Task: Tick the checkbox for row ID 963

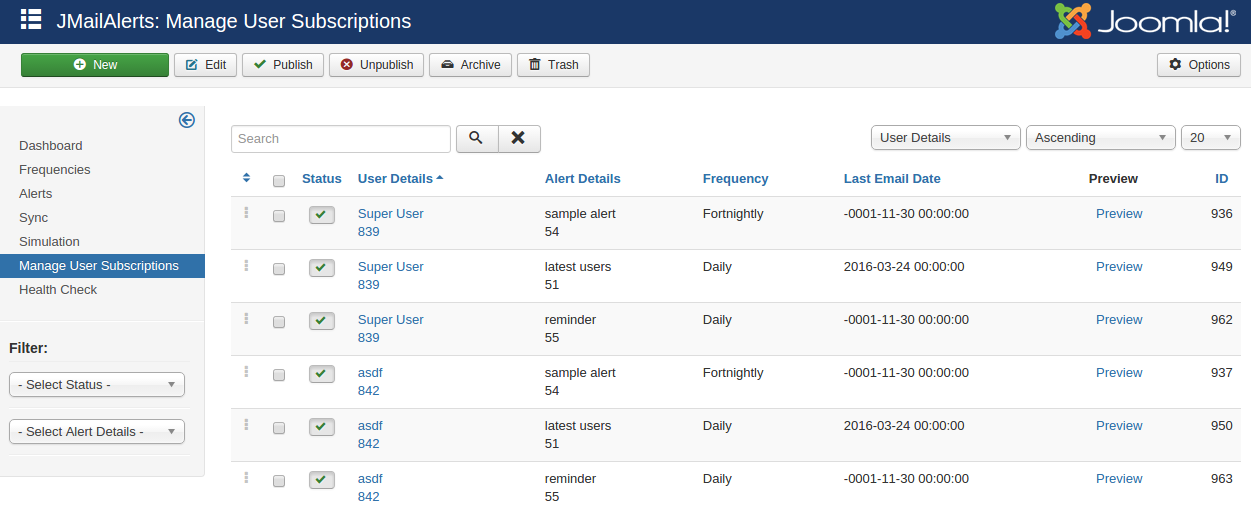Action: (x=279, y=481)
